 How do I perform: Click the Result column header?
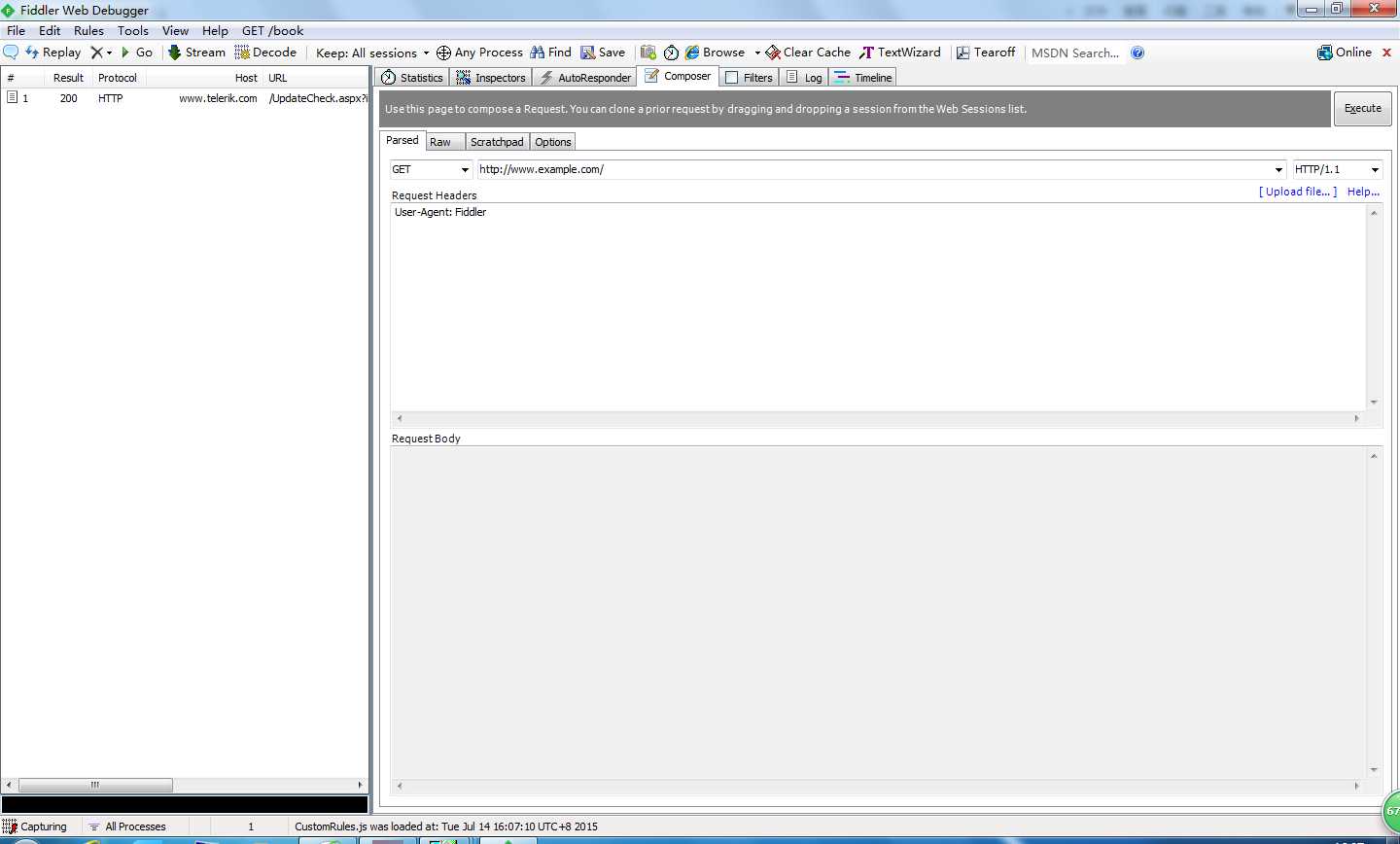pos(68,78)
